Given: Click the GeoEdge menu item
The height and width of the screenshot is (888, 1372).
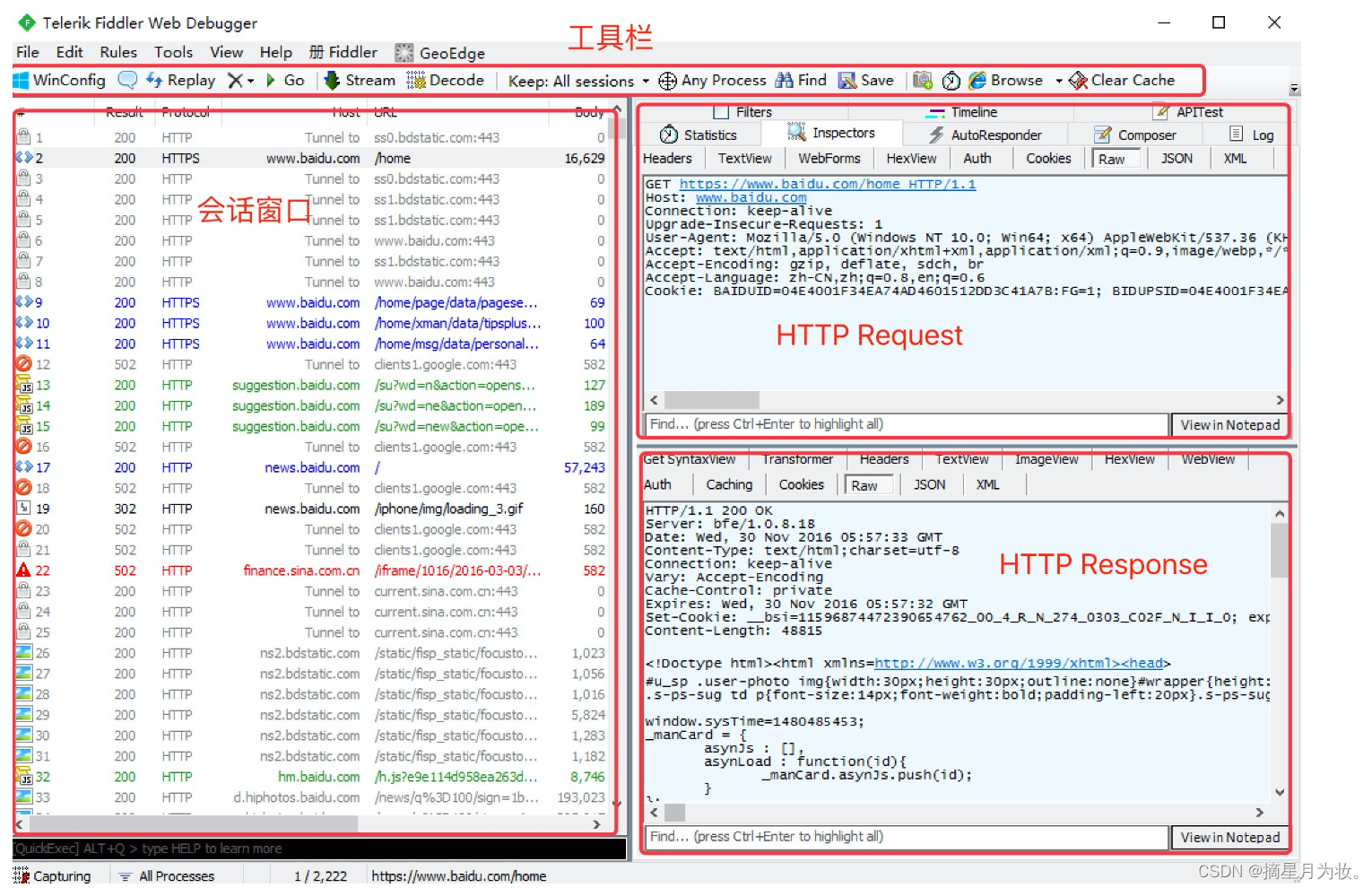Looking at the screenshot, I should pos(440,53).
